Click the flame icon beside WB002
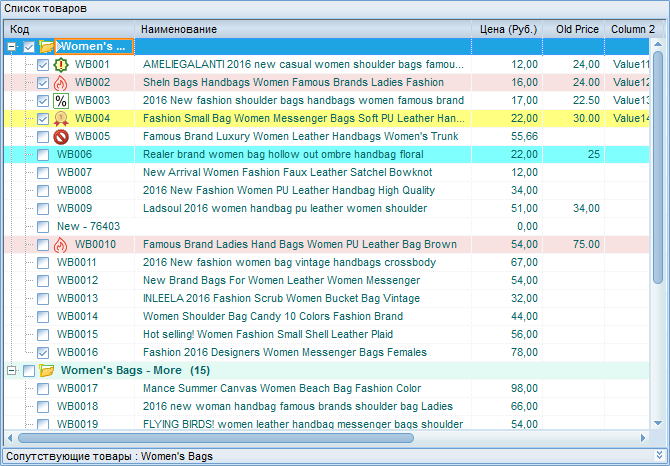 61,83
